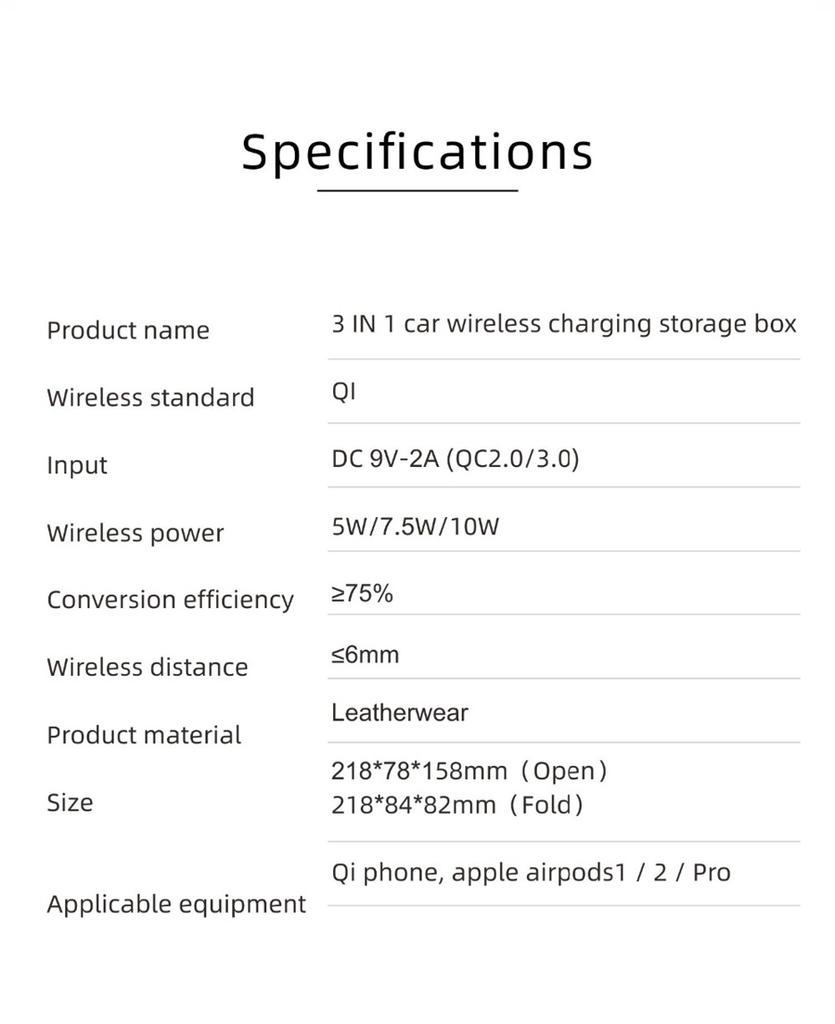Click the 3 IN 1 car wireless charging text
Viewport: 835px width, 1024px height.
point(564,324)
